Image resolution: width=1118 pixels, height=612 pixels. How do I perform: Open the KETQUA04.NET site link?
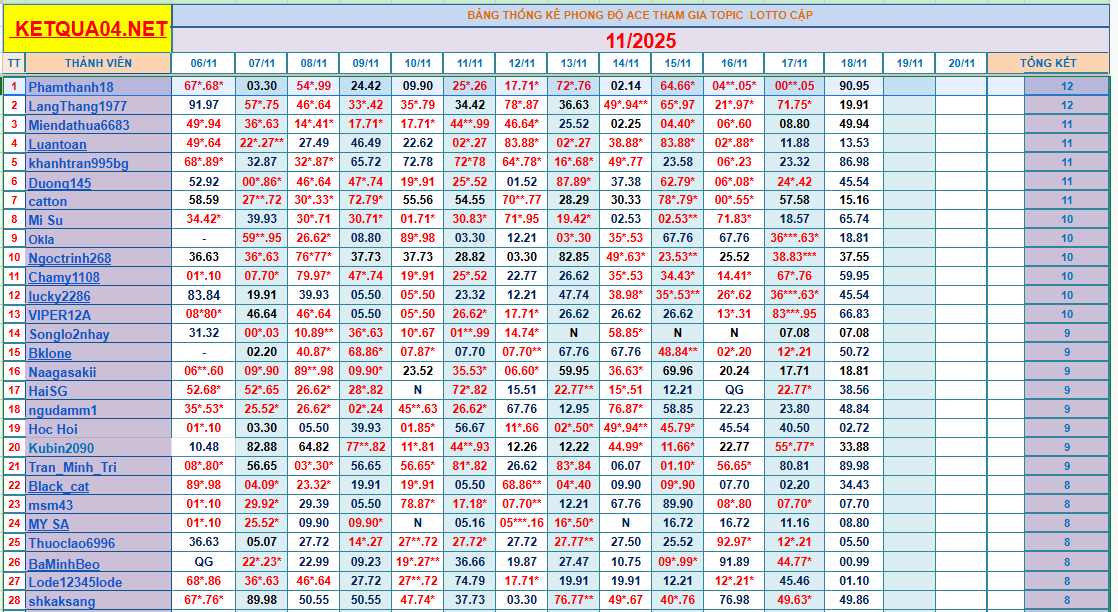click(x=88, y=29)
